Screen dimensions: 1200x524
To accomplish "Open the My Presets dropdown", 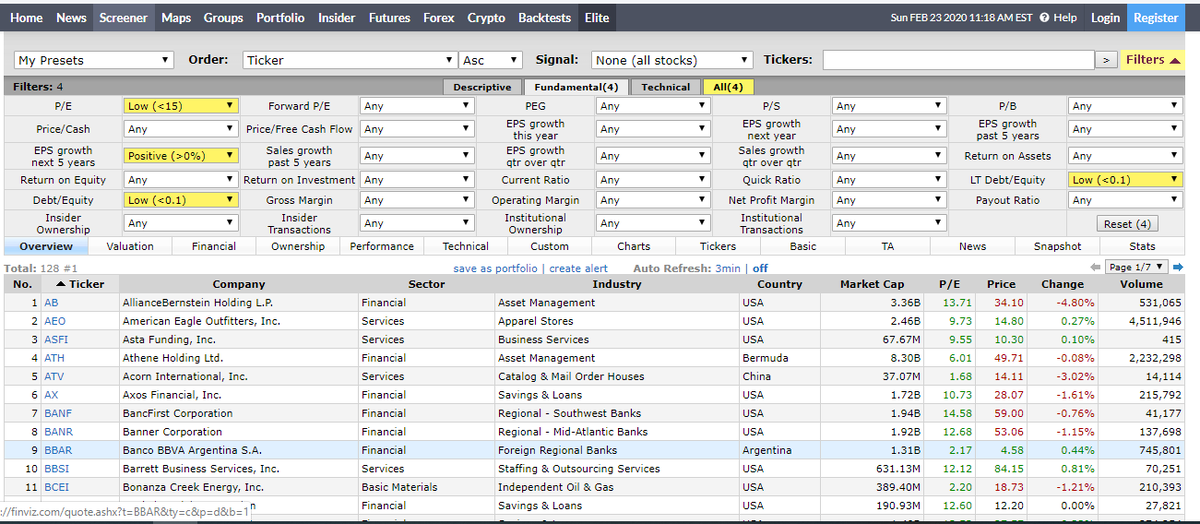I will coord(93,60).
